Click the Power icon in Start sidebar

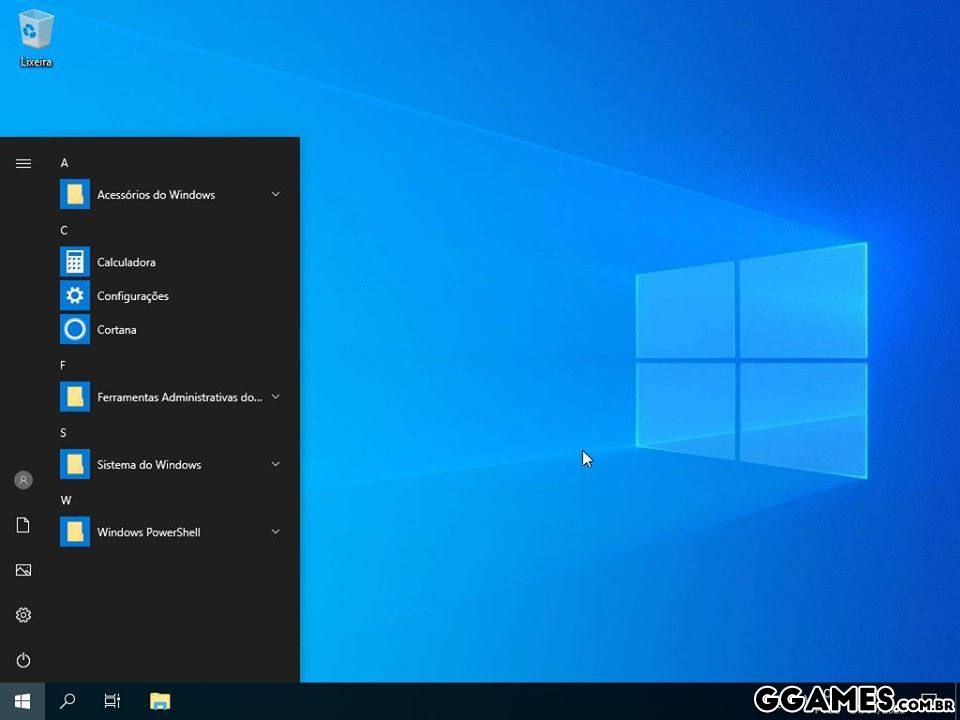(23, 660)
